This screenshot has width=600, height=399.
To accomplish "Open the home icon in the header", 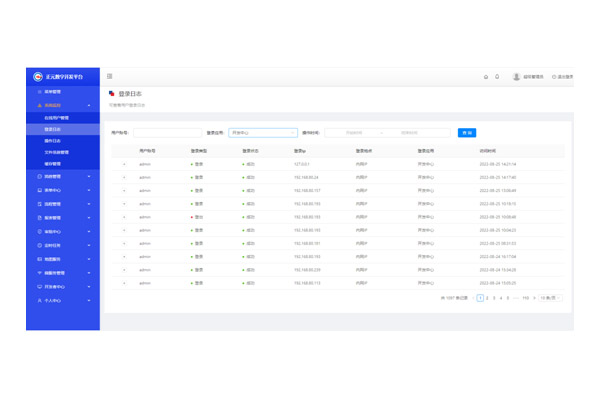I will click(486, 77).
